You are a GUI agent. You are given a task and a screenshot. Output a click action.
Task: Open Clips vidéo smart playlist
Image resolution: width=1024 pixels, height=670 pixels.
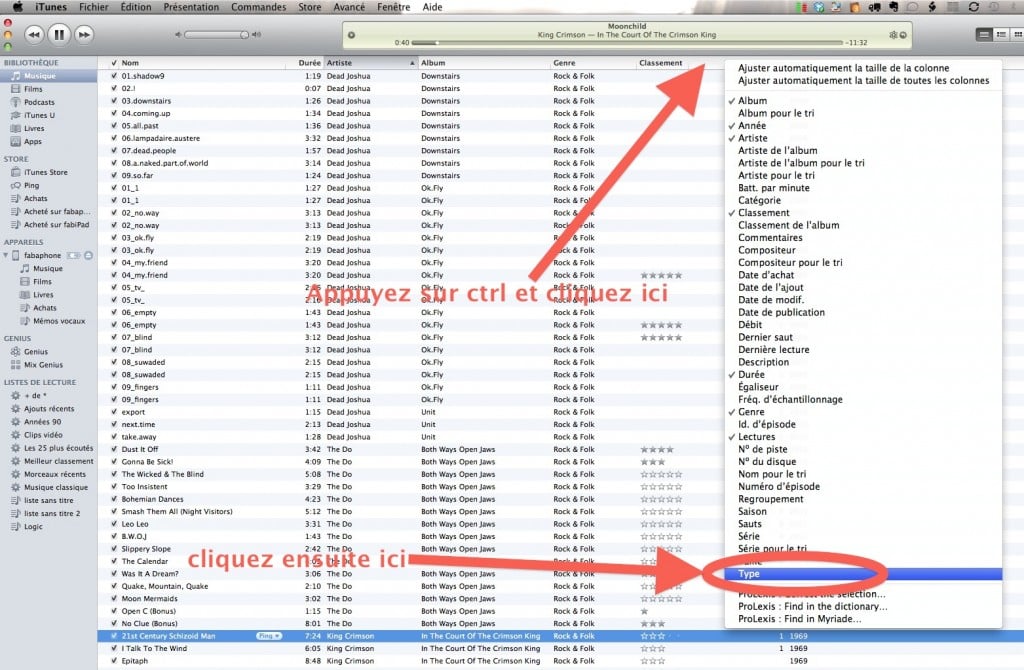43,435
